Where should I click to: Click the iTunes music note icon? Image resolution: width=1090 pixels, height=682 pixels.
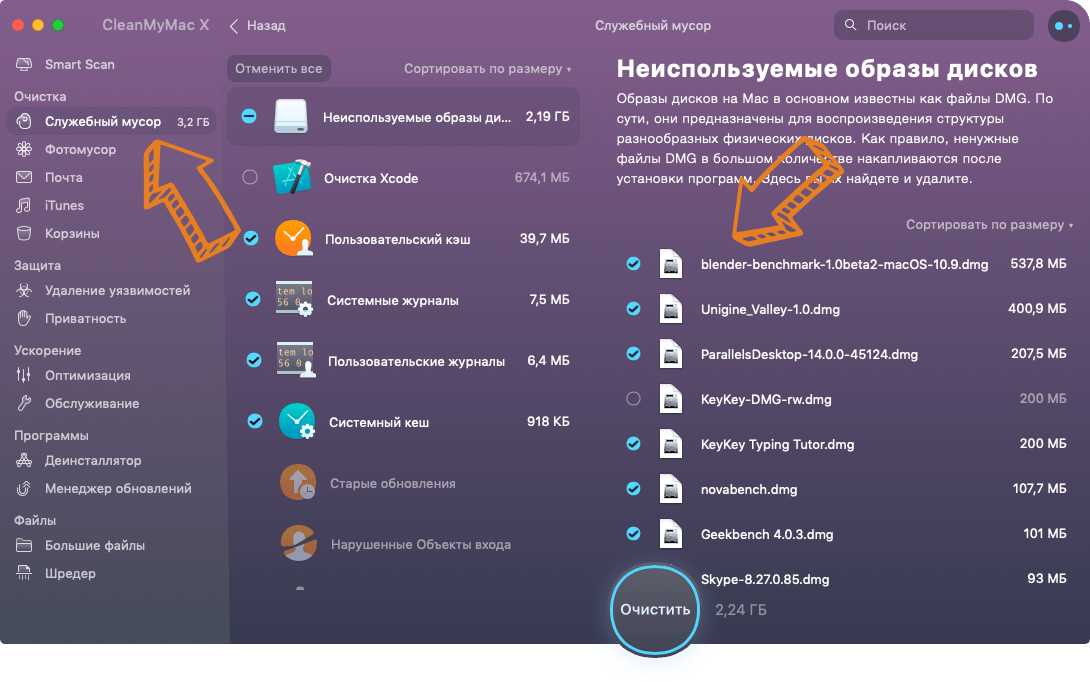(24, 205)
